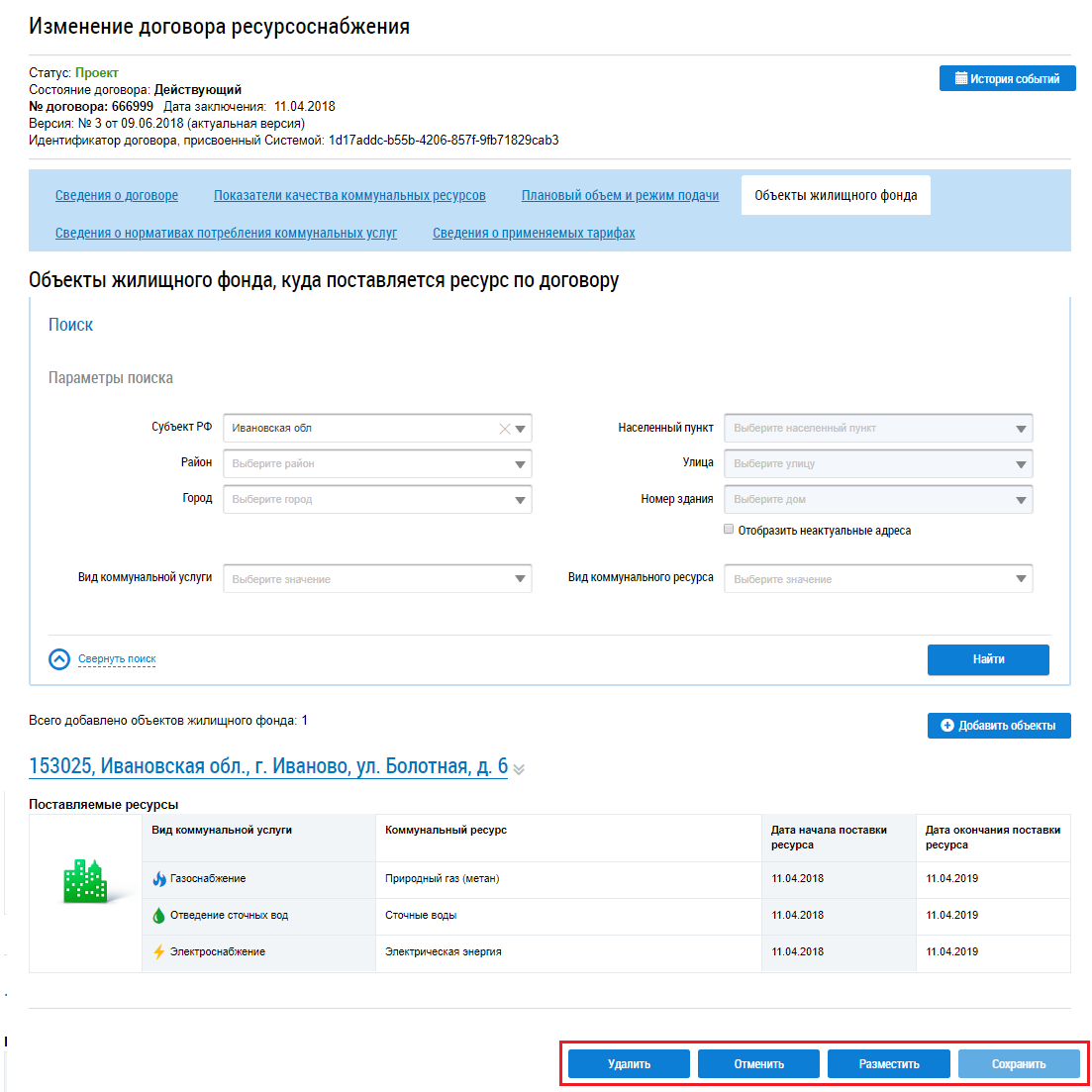Select the Природный газ (метан) cell
Image resolution: width=1092 pixels, height=1092 pixels.
click(568, 879)
